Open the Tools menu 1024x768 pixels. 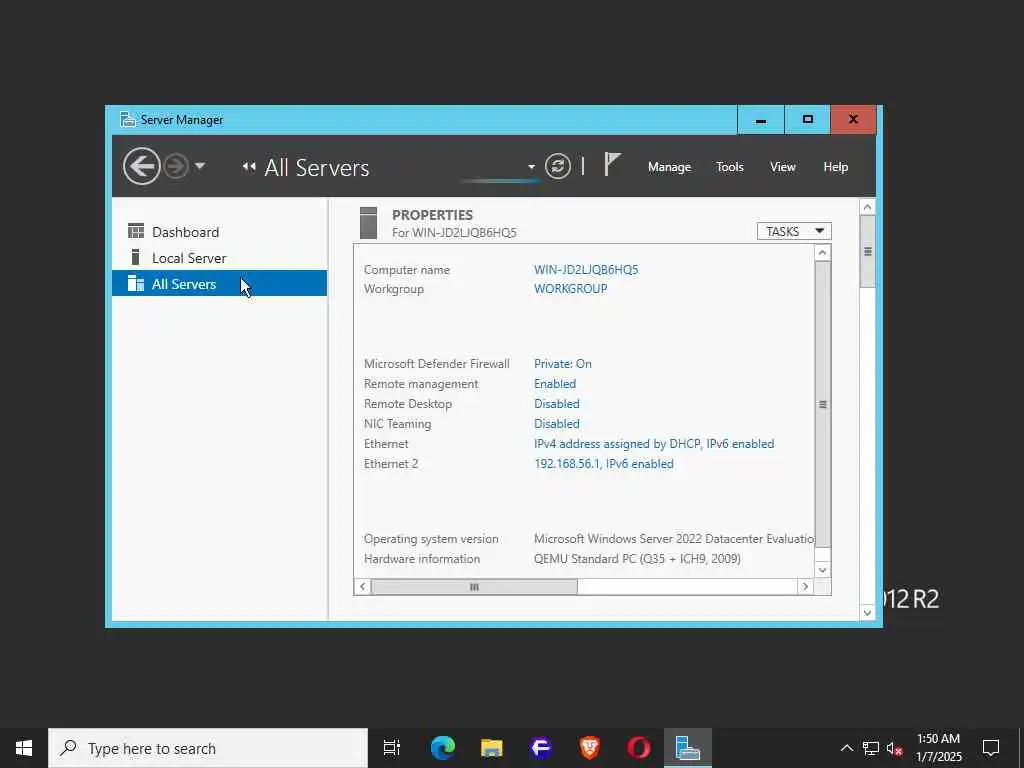coord(729,167)
